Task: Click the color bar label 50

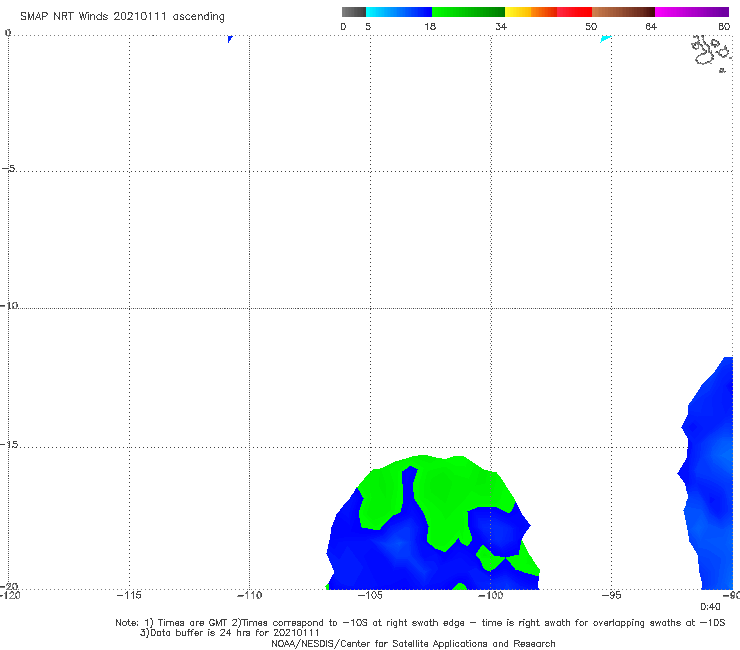Action: click(591, 27)
